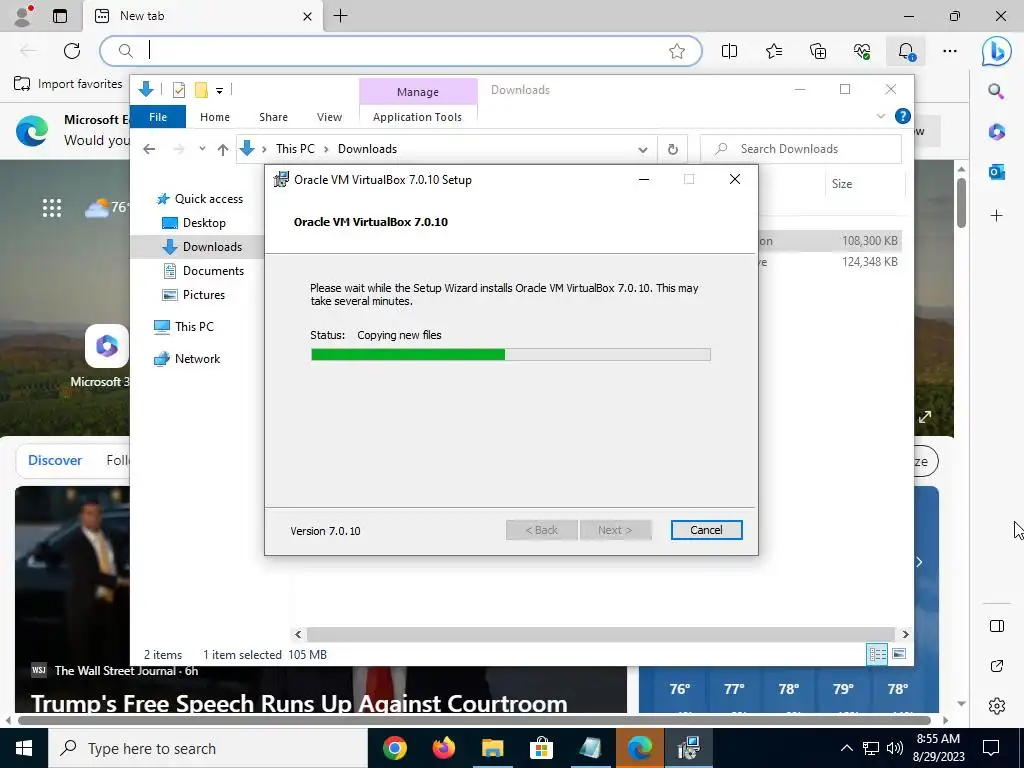Open new Edge tab
The height and width of the screenshot is (768, 1024).
(341, 16)
